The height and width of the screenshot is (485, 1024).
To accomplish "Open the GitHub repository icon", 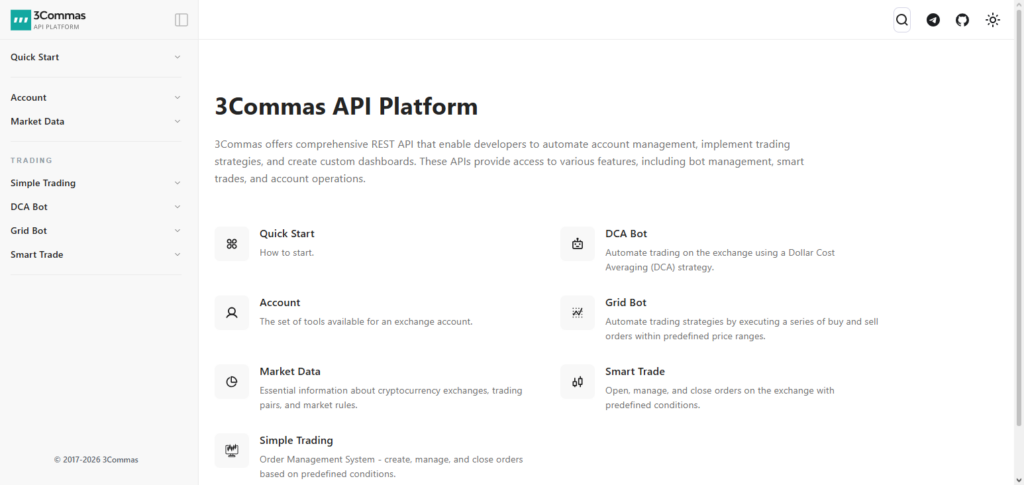I will [x=963, y=20].
